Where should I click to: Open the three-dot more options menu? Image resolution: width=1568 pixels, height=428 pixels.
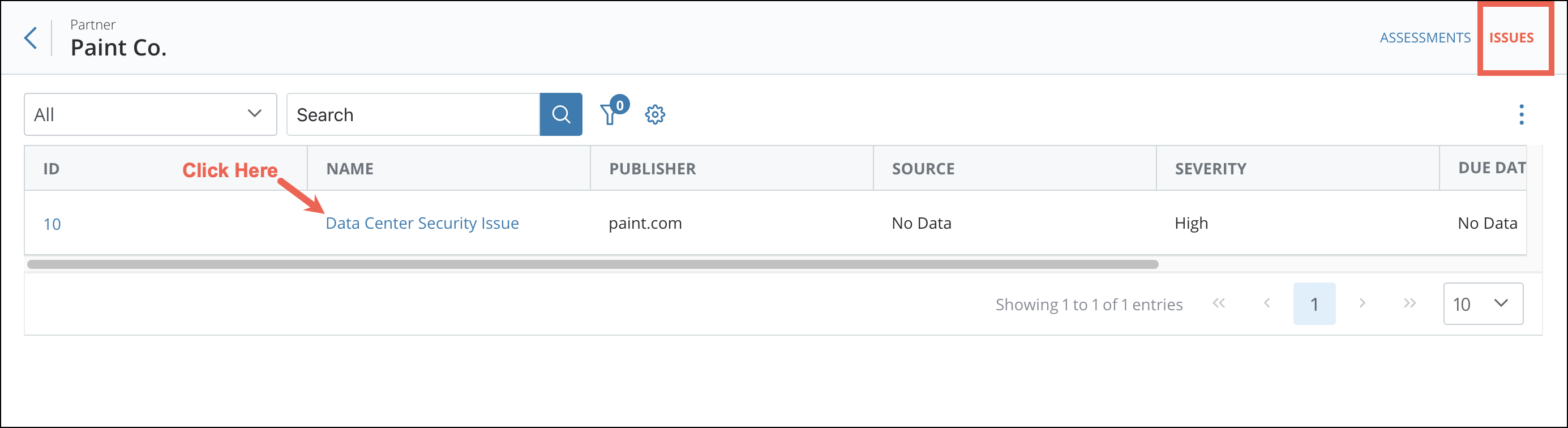pos(1521,114)
